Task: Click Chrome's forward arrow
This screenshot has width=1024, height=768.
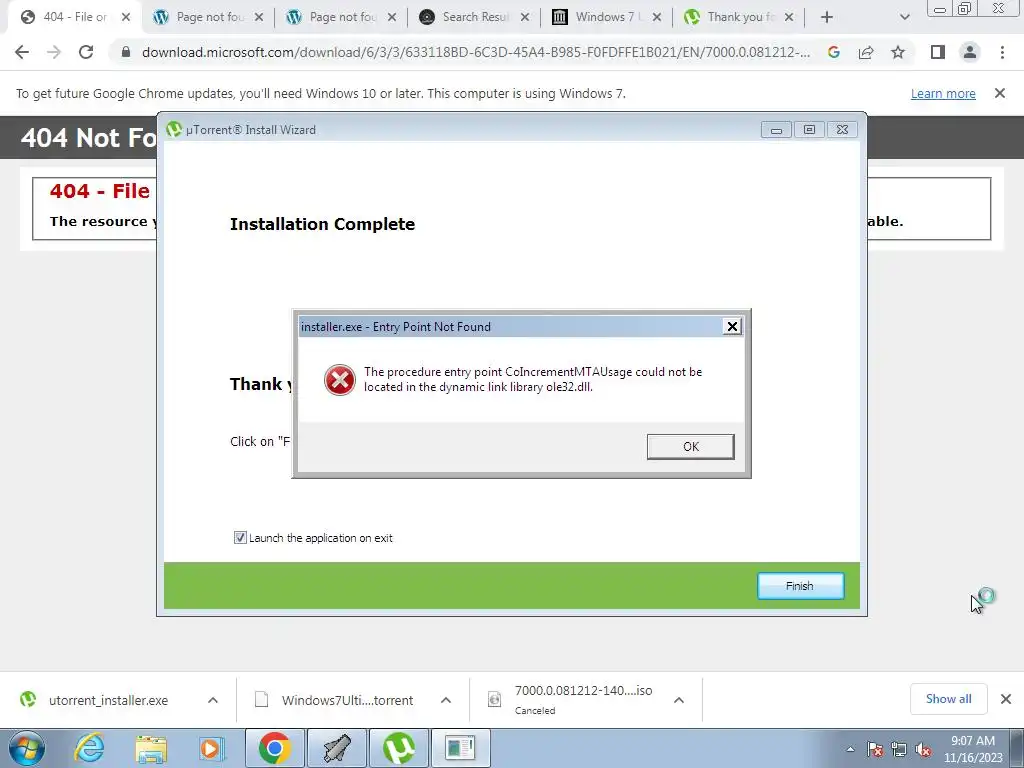Action: [x=54, y=52]
